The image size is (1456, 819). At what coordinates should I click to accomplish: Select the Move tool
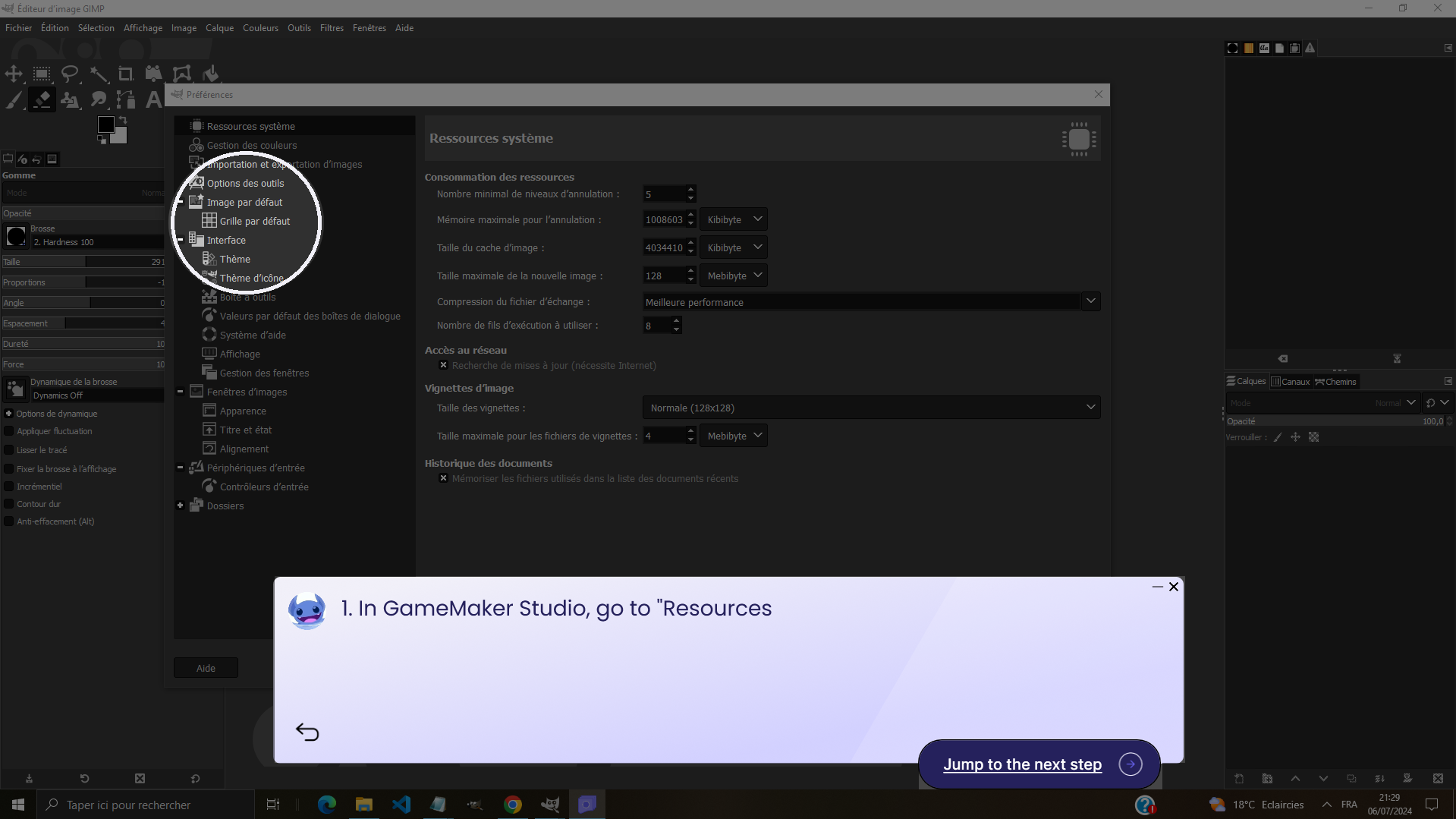pos(14,74)
